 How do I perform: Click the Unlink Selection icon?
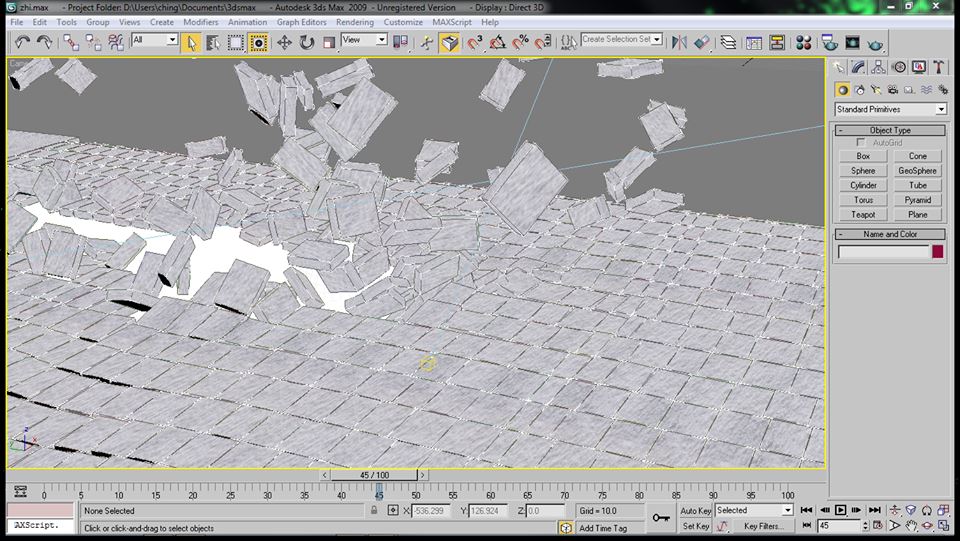pyautogui.click(x=93, y=42)
